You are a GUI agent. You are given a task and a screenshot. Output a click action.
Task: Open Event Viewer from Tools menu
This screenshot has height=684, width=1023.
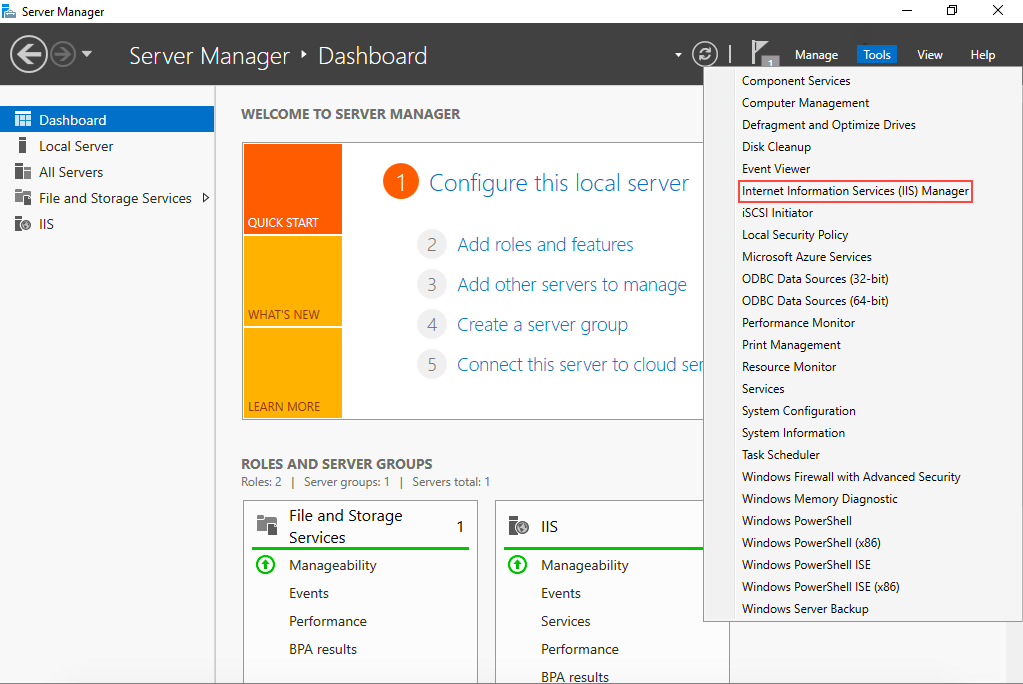(776, 169)
